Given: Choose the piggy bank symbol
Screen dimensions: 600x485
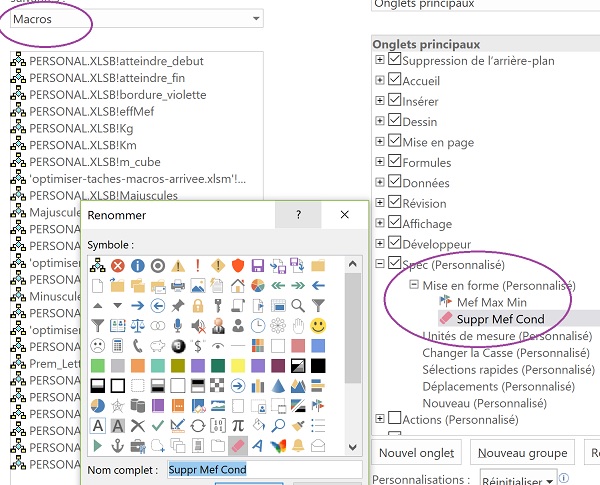Looking at the screenshot, I should tap(158, 346).
